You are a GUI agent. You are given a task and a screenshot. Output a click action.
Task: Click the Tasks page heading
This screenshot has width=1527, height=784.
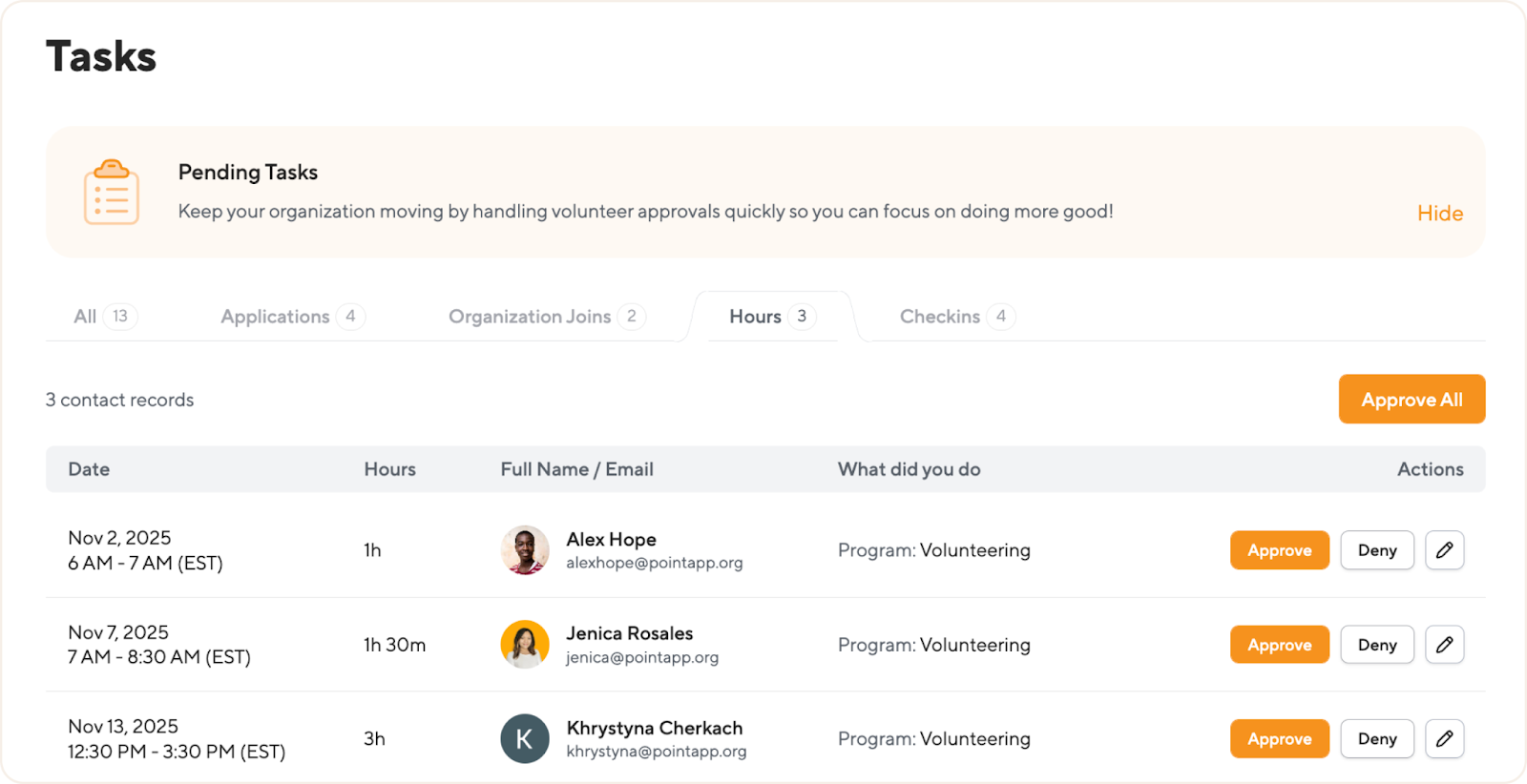click(x=101, y=56)
